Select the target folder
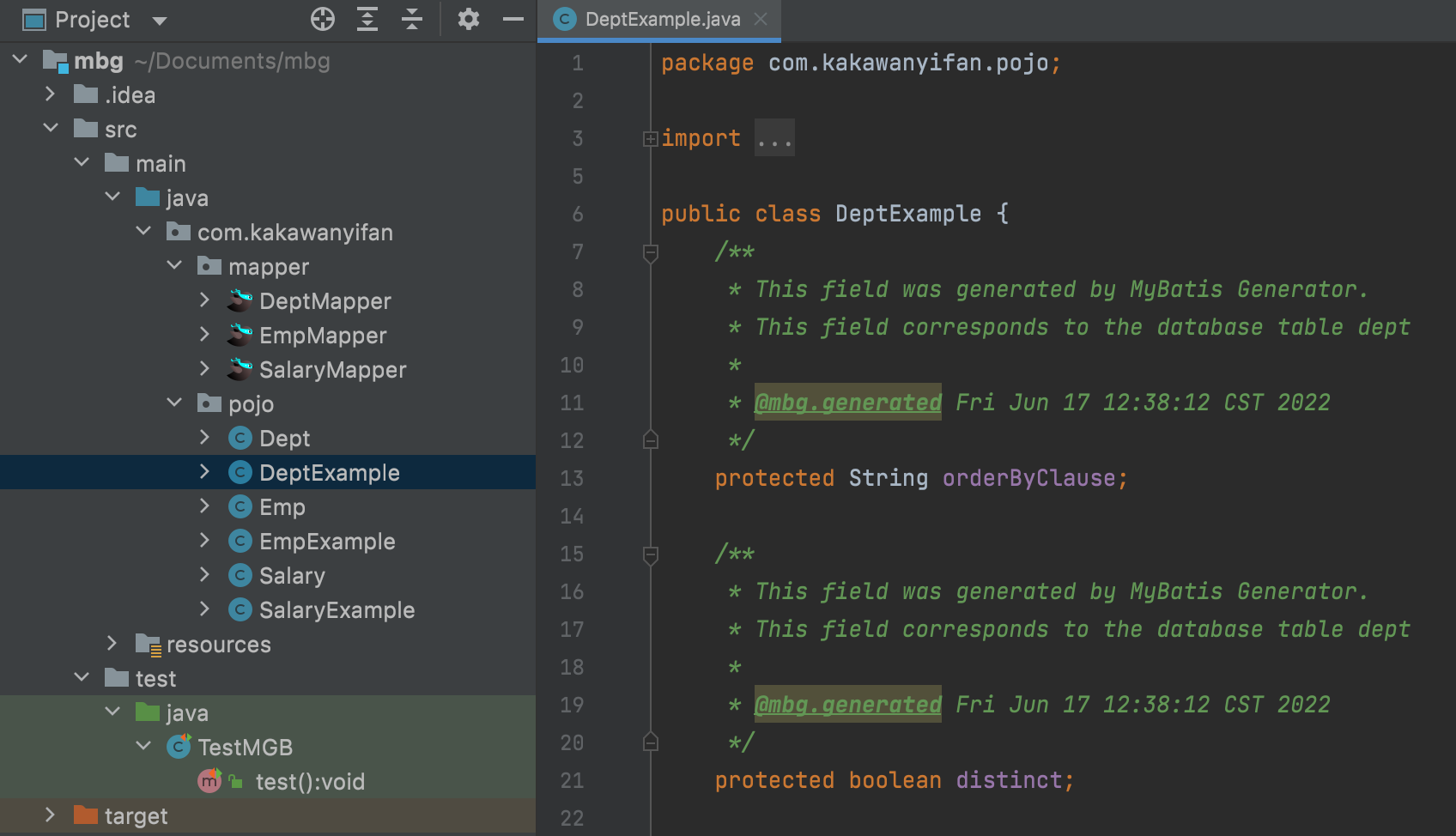This screenshot has height=836, width=1456. pyautogui.click(x=136, y=816)
